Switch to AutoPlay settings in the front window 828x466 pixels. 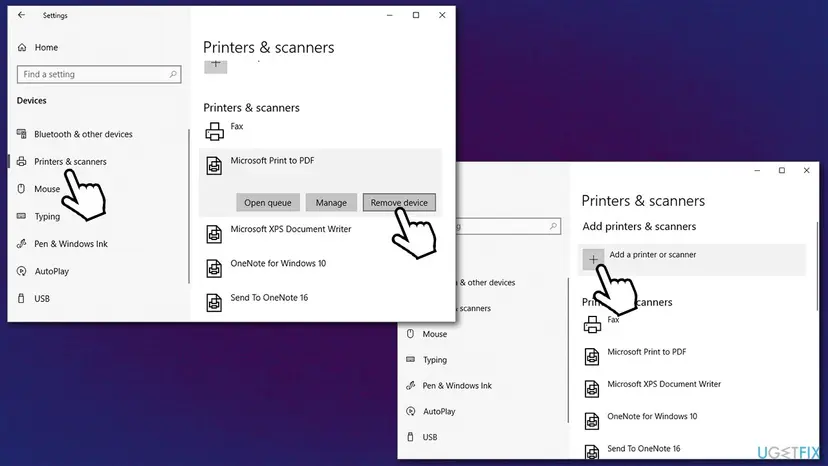click(52, 272)
